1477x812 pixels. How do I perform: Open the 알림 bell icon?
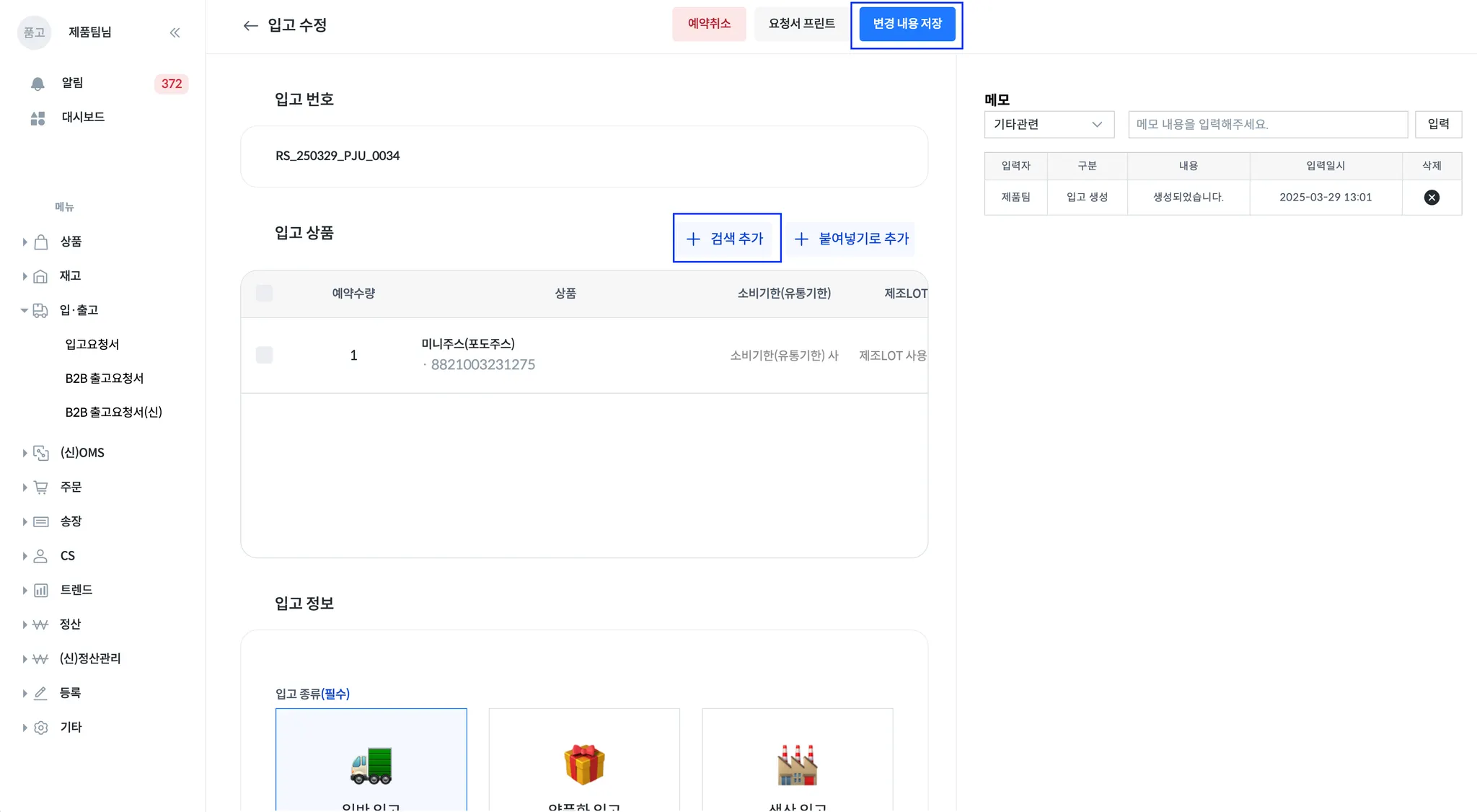38,84
